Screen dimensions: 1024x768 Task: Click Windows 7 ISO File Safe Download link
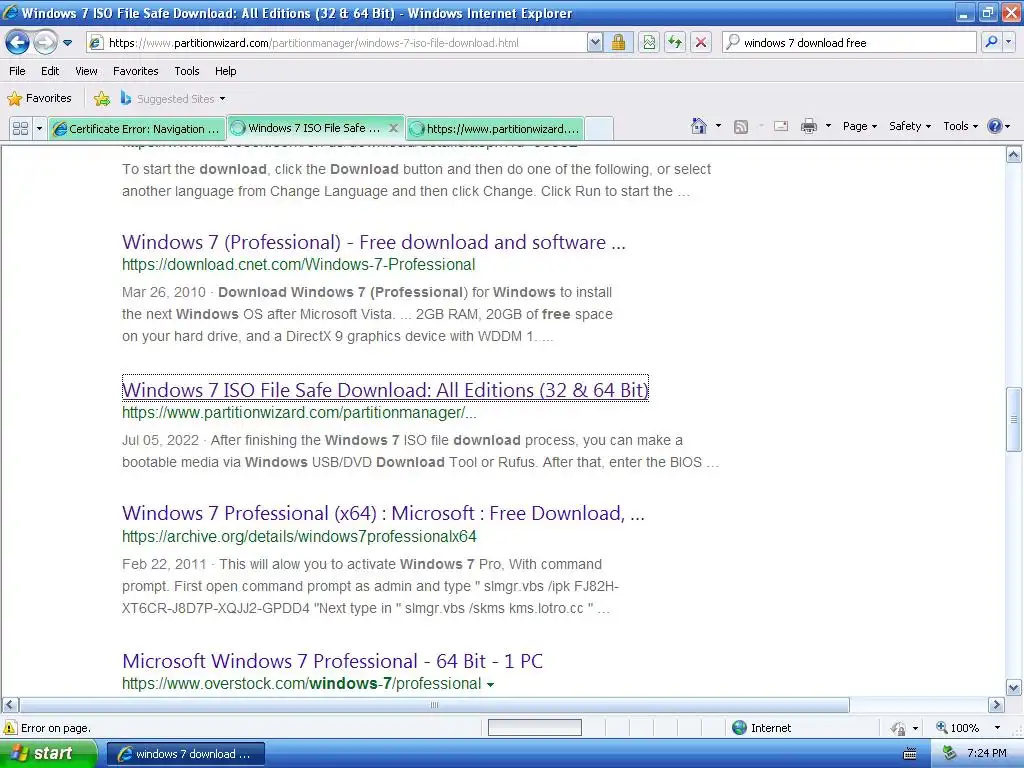point(385,390)
